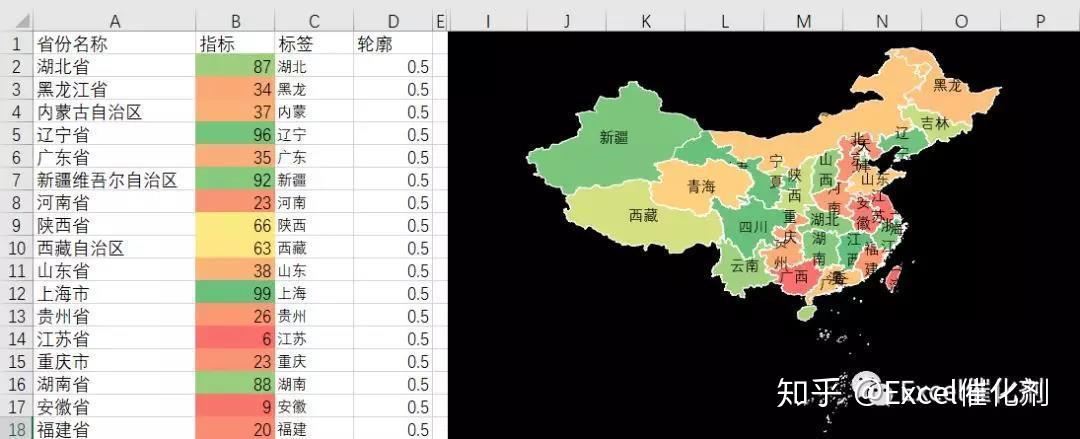Select column M header
The height and width of the screenshot is (439, 1080).
(803, 21)
